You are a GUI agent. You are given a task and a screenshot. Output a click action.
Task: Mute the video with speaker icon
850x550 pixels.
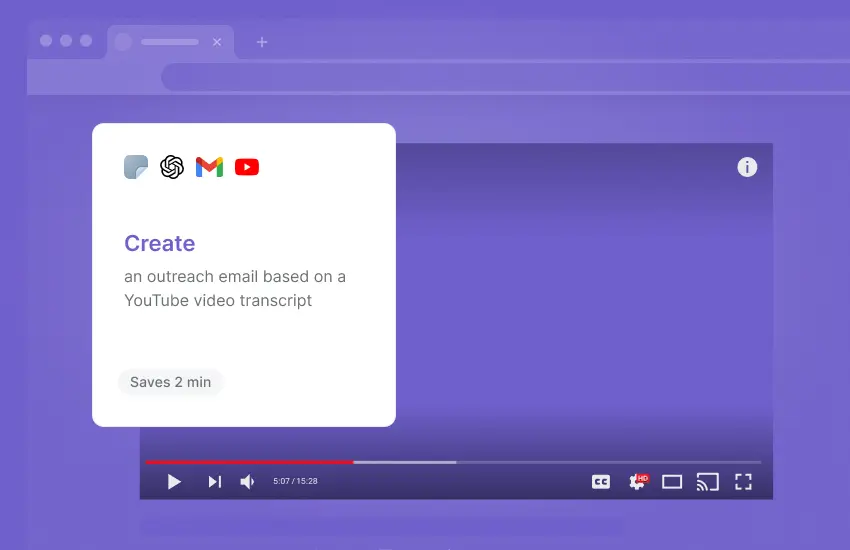tap(247, 482)
